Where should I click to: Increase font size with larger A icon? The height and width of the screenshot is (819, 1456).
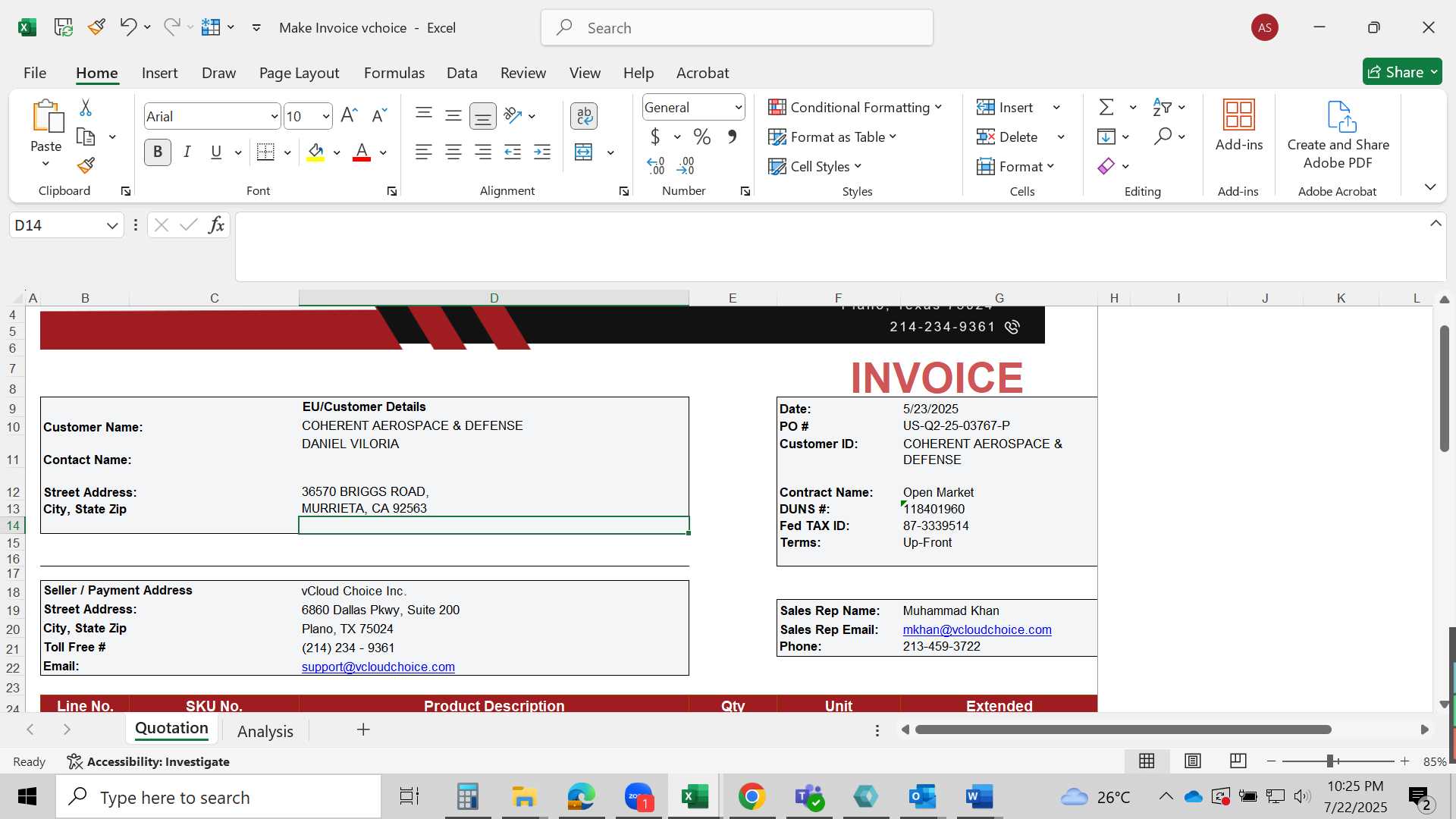point(349,115)
